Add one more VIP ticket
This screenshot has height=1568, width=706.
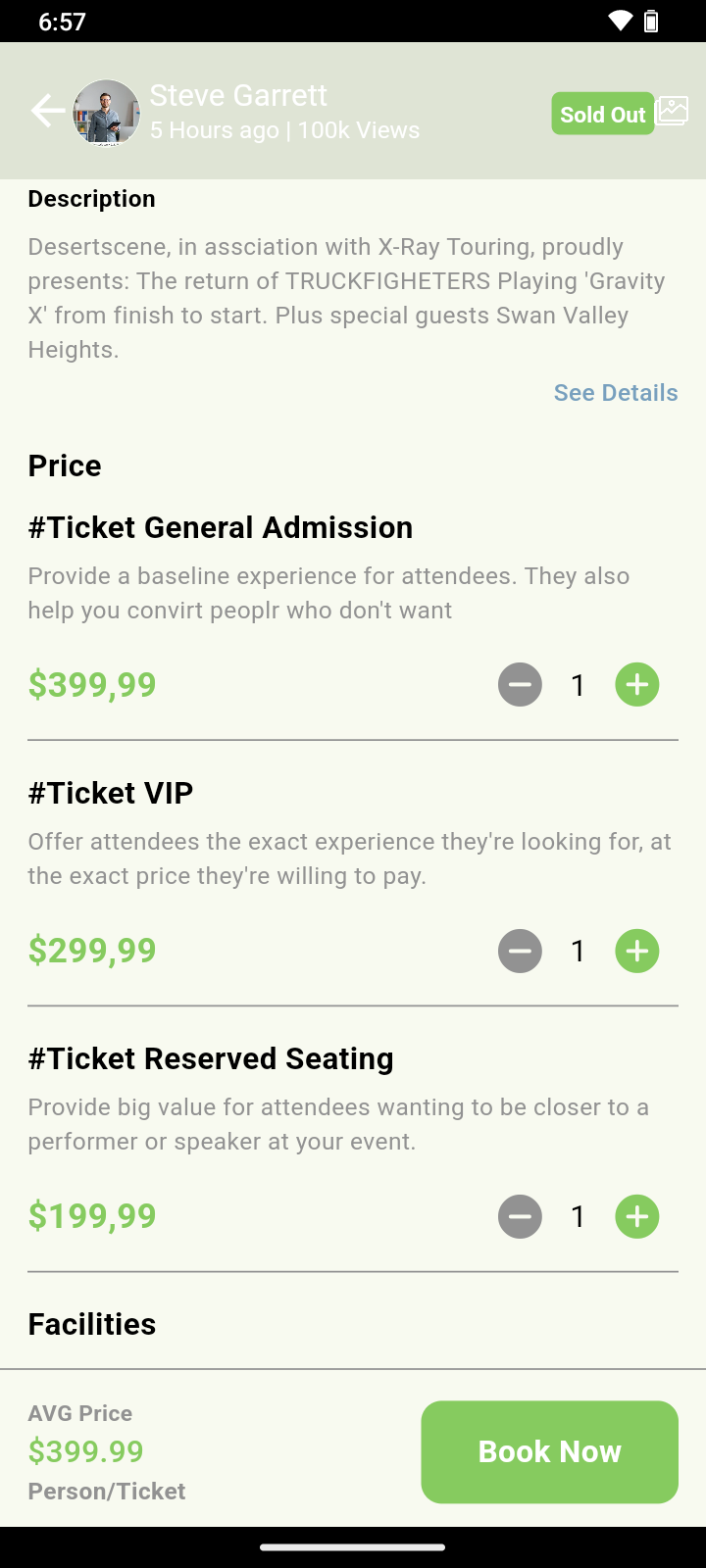[637, 951]
